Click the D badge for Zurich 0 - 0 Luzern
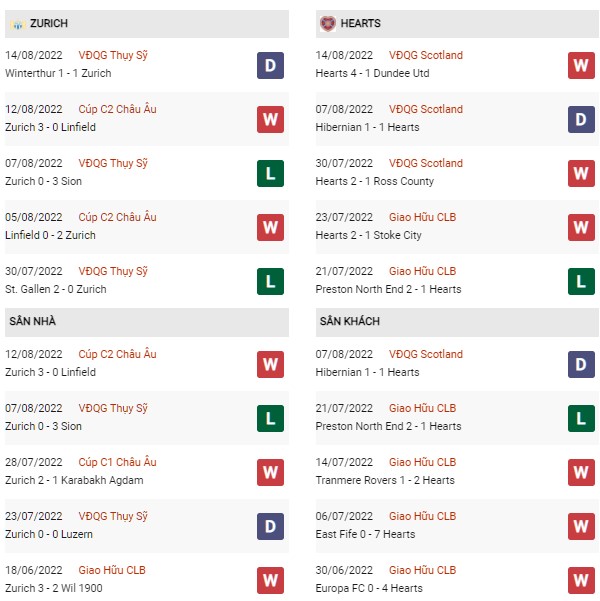This screenshot has width=600, height=601. [270, 526]
